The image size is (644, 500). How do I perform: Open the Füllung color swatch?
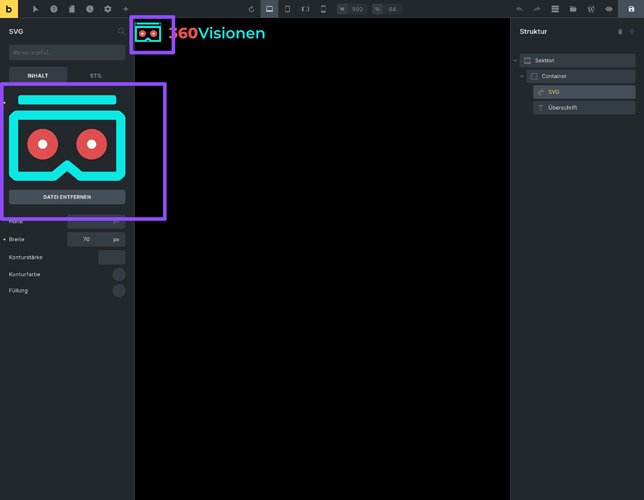pos(119,291)
